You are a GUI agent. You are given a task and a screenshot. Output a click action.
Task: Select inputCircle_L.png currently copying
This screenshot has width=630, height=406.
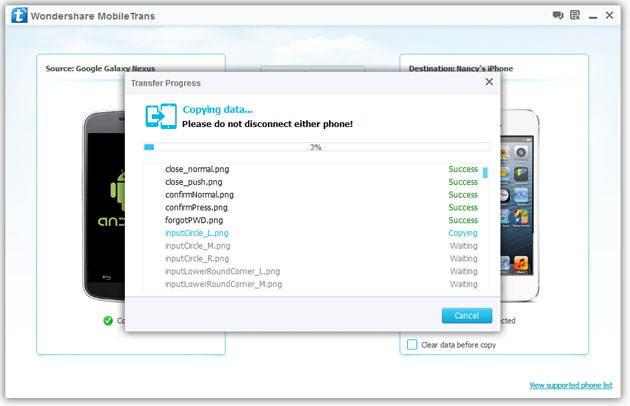[x=316, y=233]
